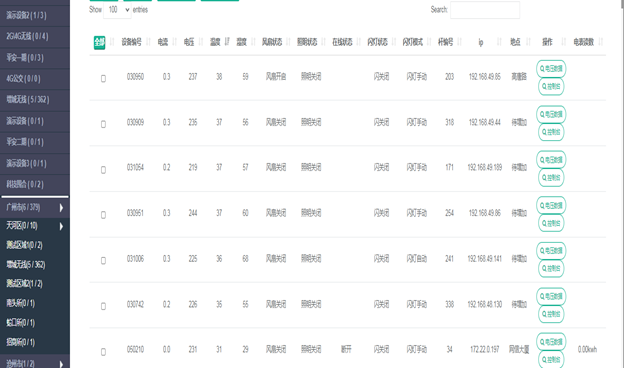Click the 0.00kwh meter reading cell
Screen dimensions: 624x368
coord(587,350)
